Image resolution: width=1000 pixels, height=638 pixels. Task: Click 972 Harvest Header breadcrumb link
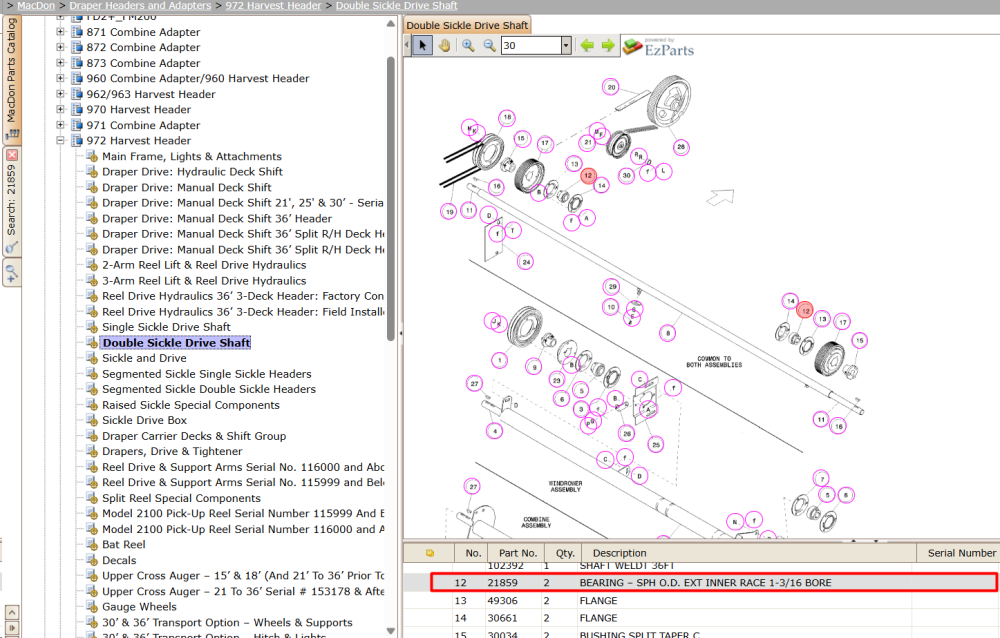pos(273,5)
